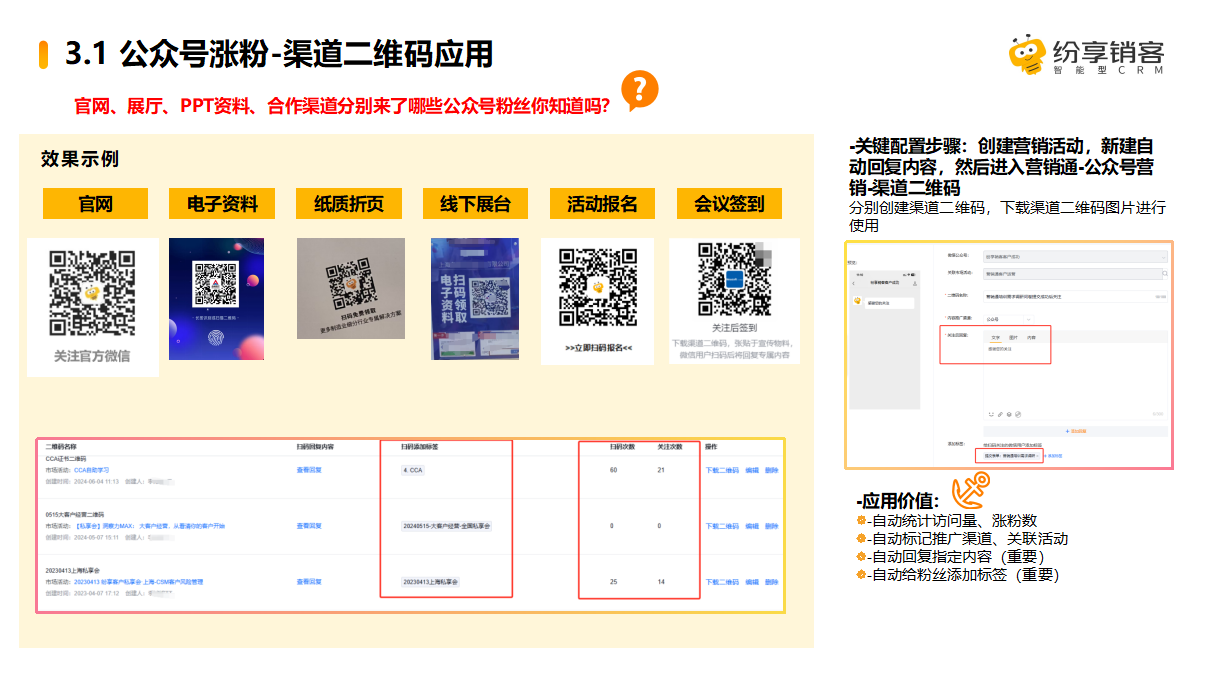Click the emoji icon in reply editor
The height and width of the screenshot is (678, 1206).
[991, 414]
